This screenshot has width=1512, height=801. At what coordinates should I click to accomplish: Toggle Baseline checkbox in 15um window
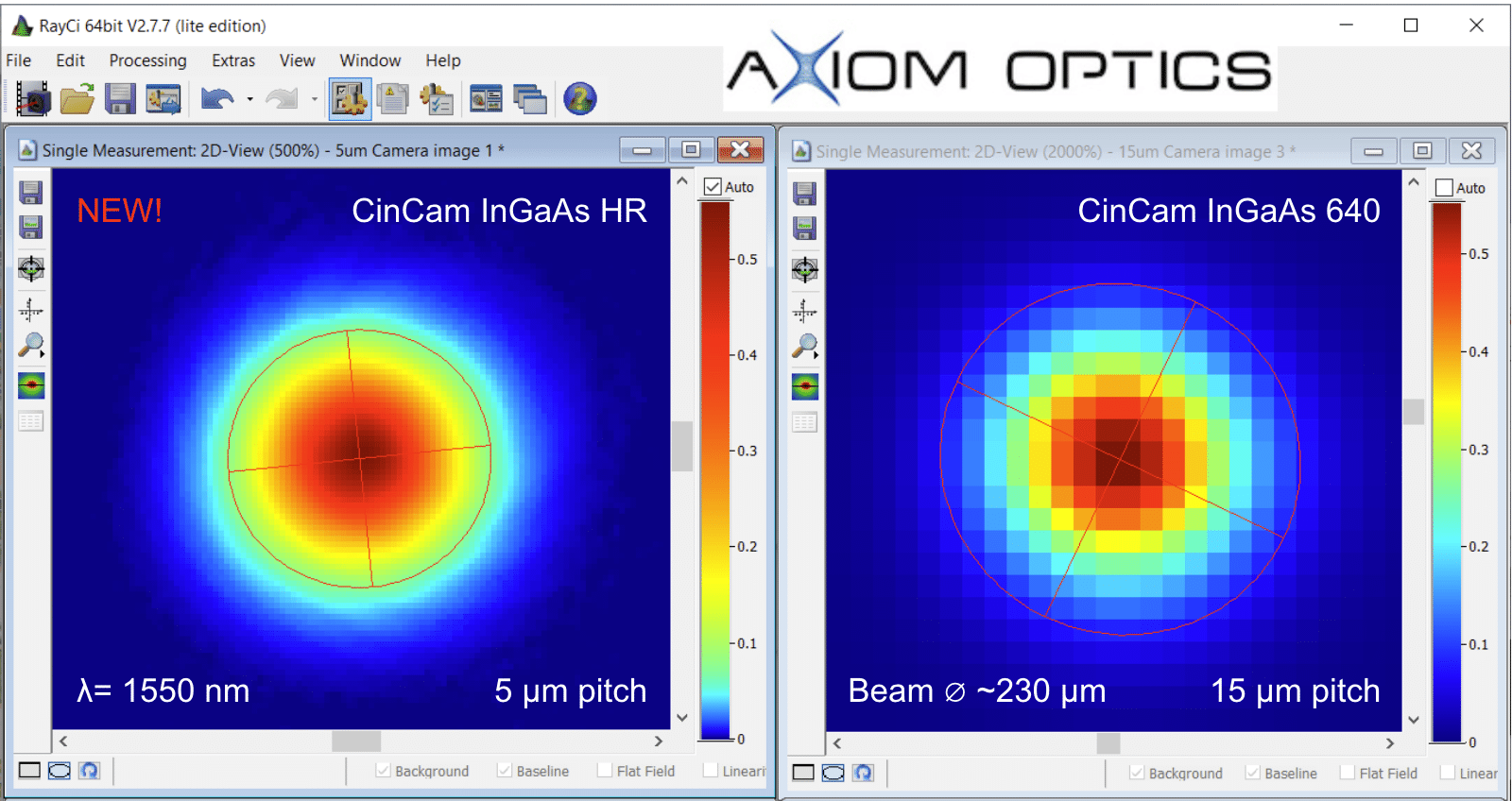click(x=1252, y=773)
